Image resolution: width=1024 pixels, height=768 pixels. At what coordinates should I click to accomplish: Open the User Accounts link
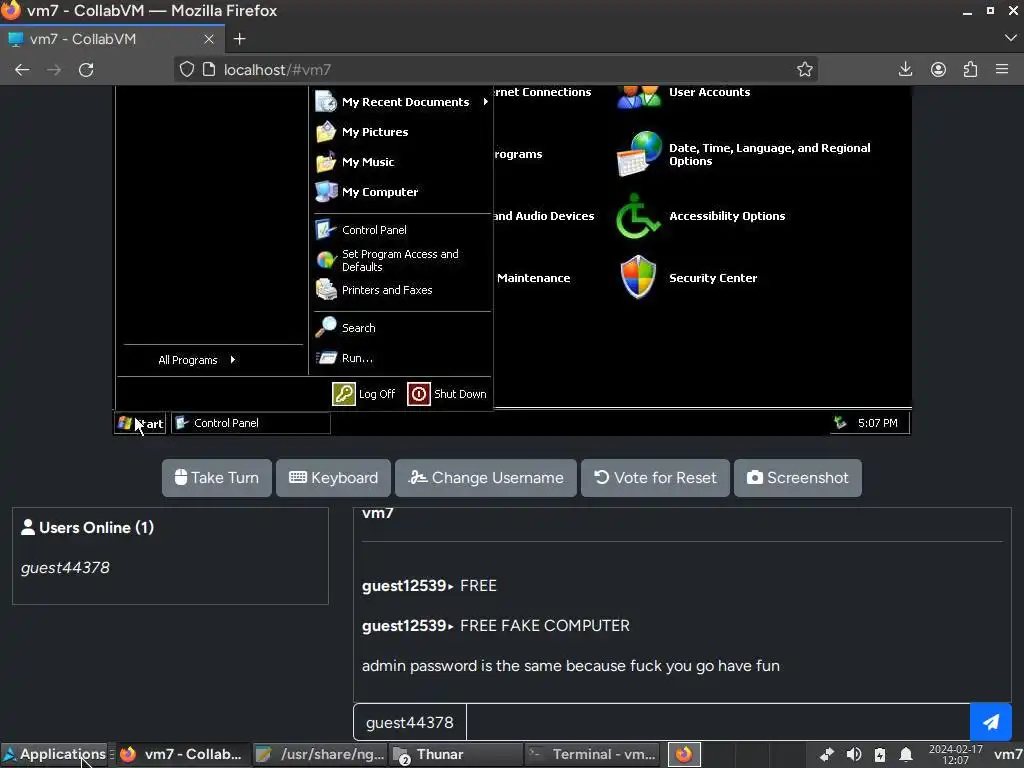point(709,92)
